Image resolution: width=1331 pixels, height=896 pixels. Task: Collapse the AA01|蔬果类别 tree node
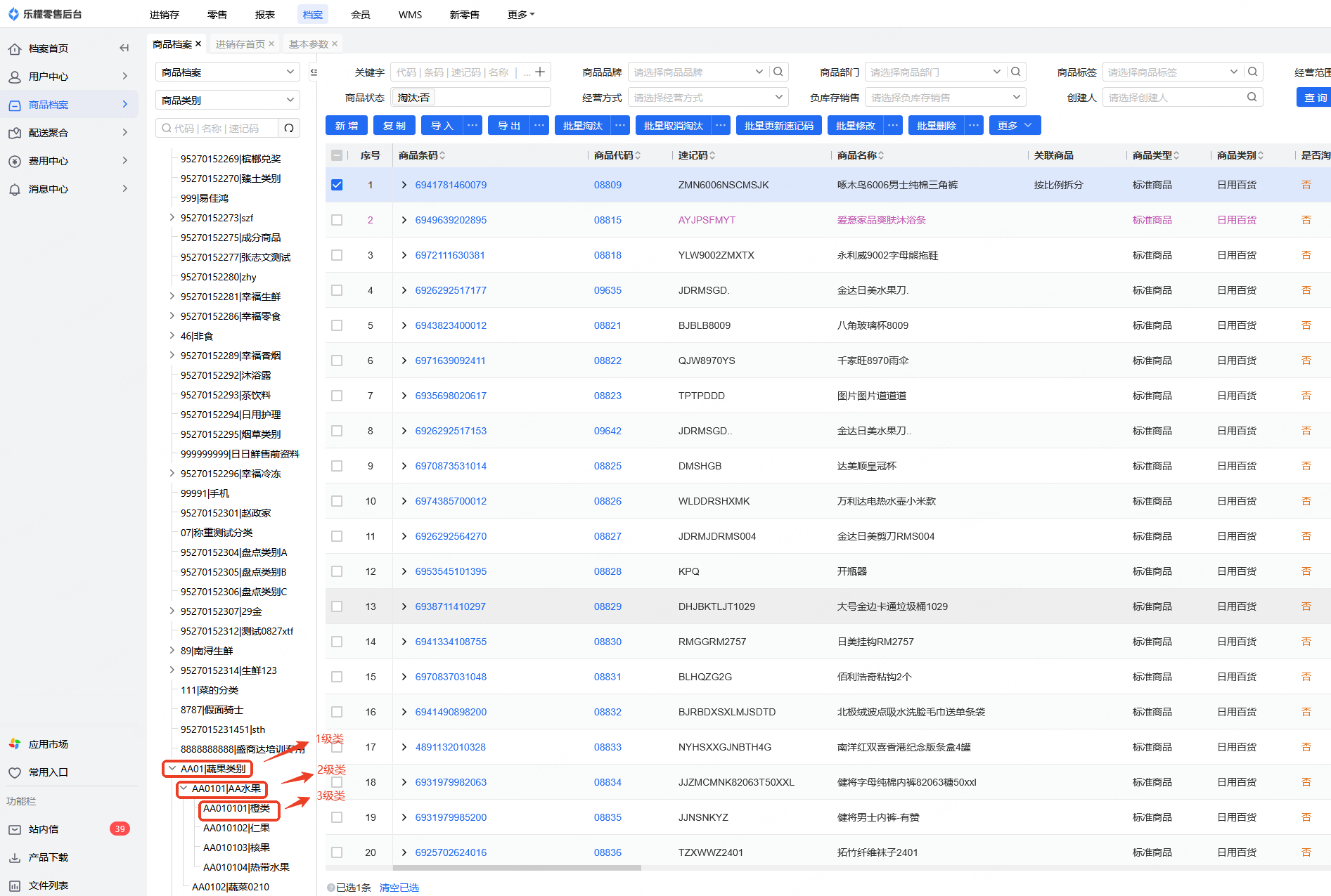(x=172, y=769)
